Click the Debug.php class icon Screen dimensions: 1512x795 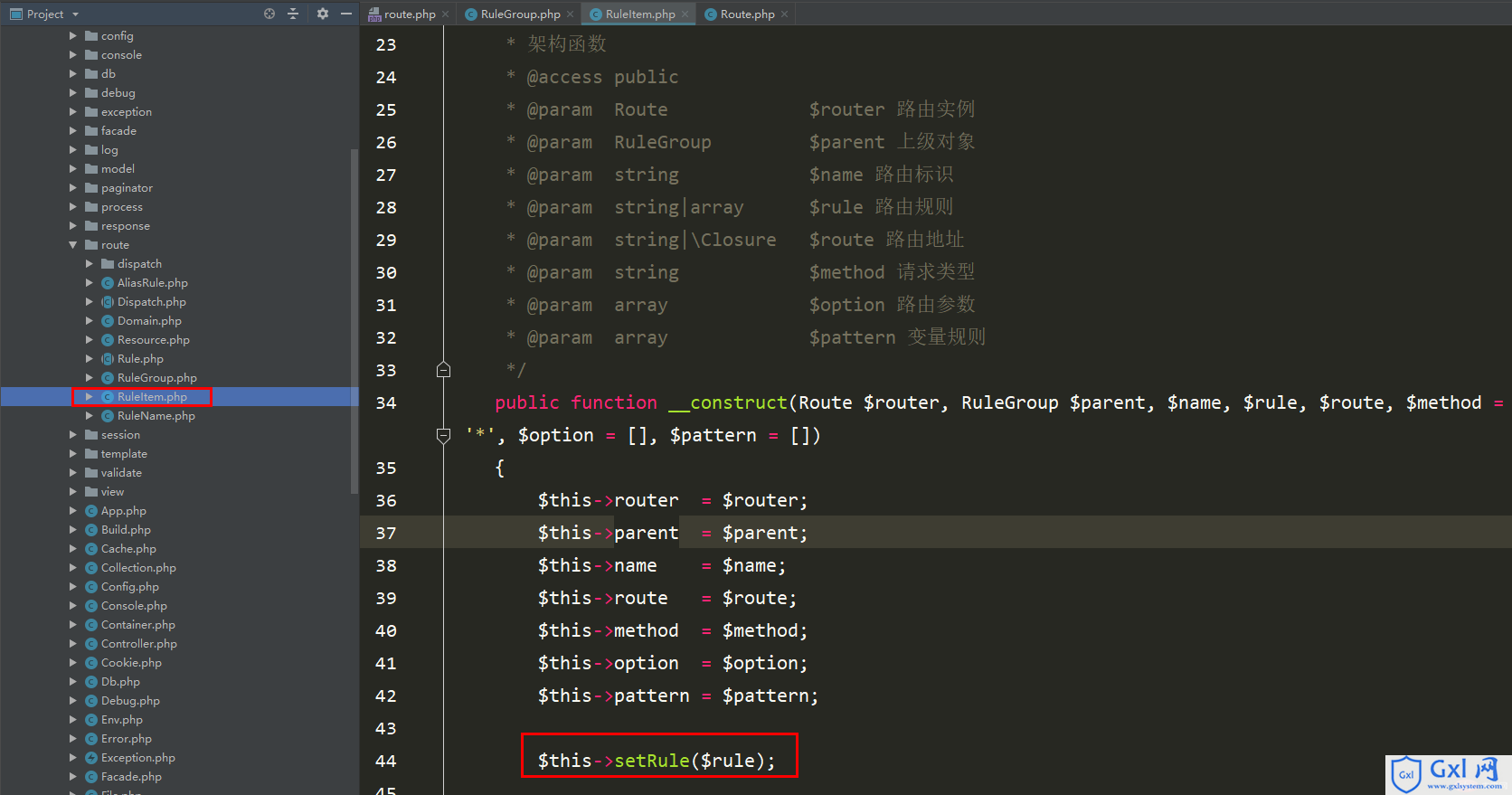click(x=91, y=701)
